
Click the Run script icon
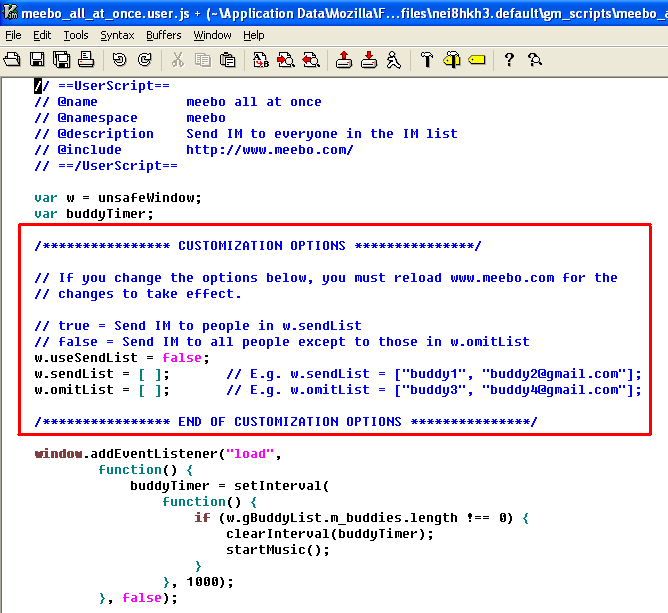pyautogui.click(x=394, y=60)
